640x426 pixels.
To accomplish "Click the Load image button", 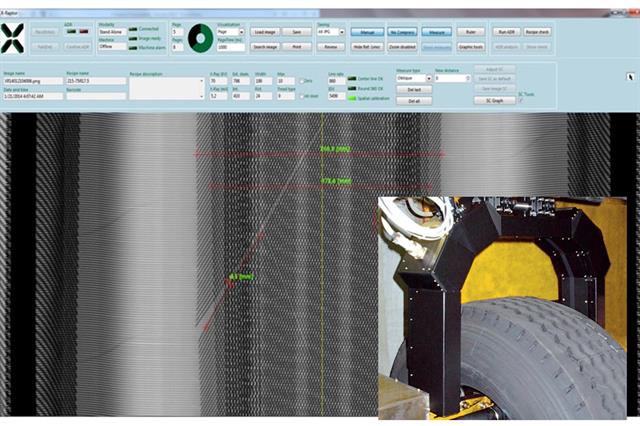I will point(265,32).
